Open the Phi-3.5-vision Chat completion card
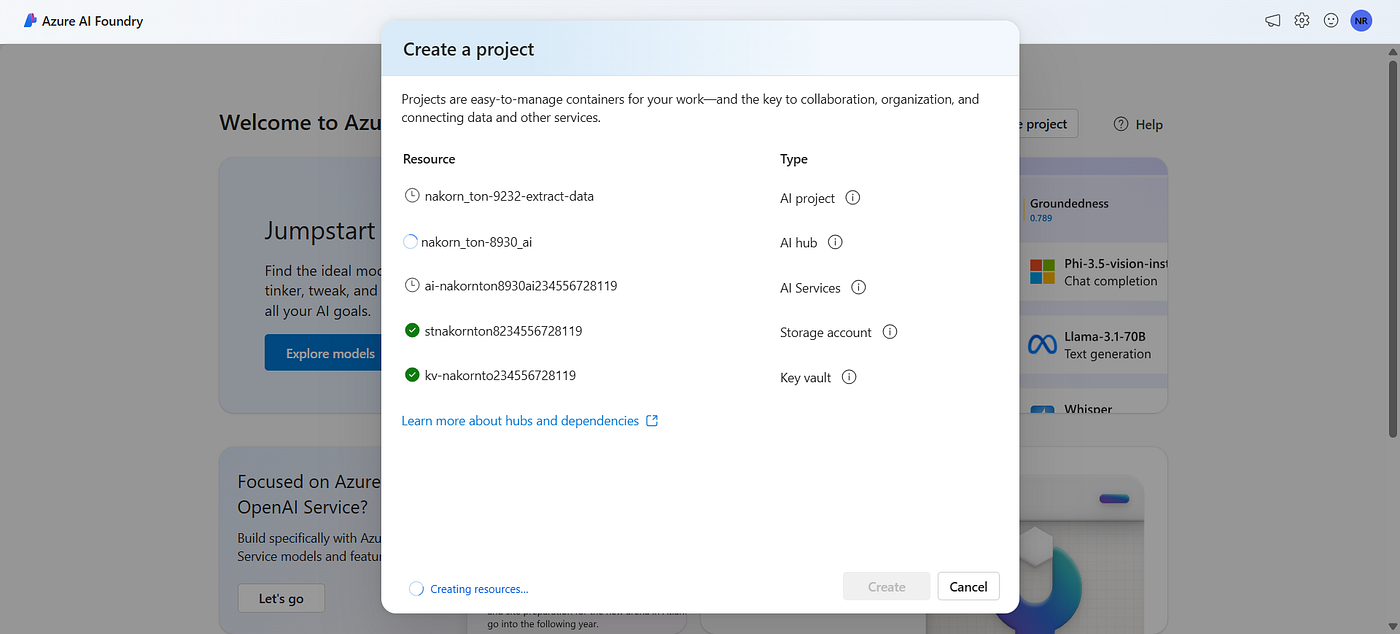 [1094, 272]
